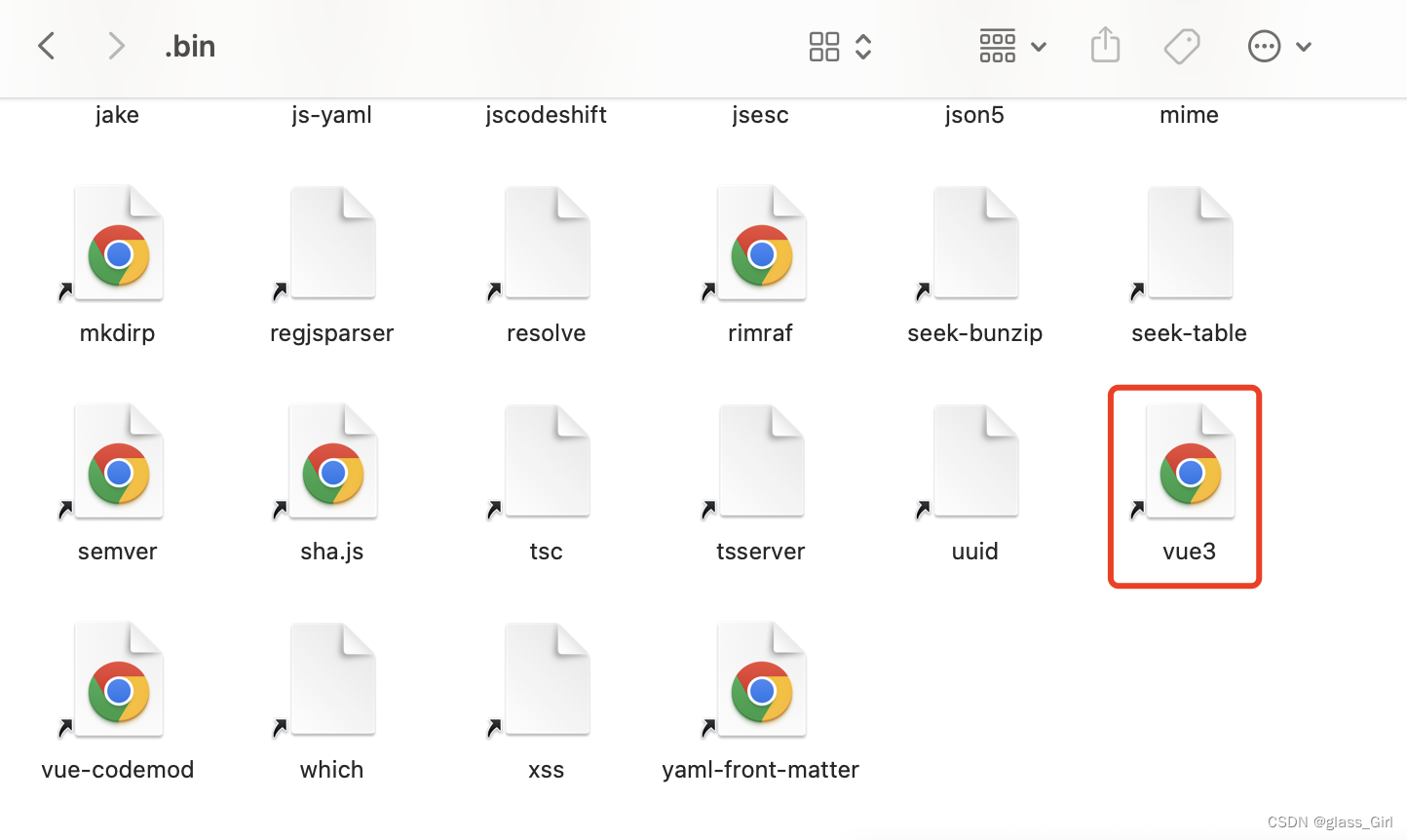Viewport: 1407px width, 840px height.
Task: Click the vue3 file name label
Action: [x=1189, y=552]
